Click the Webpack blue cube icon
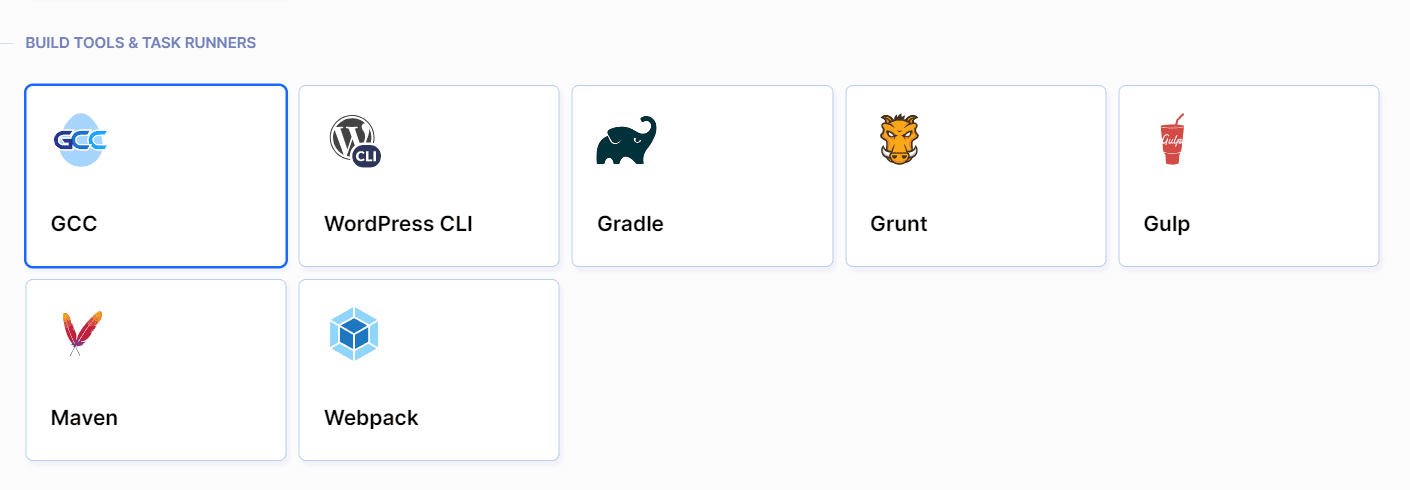This screenshot has width=1410, height=490. click(x=354, y=334)
